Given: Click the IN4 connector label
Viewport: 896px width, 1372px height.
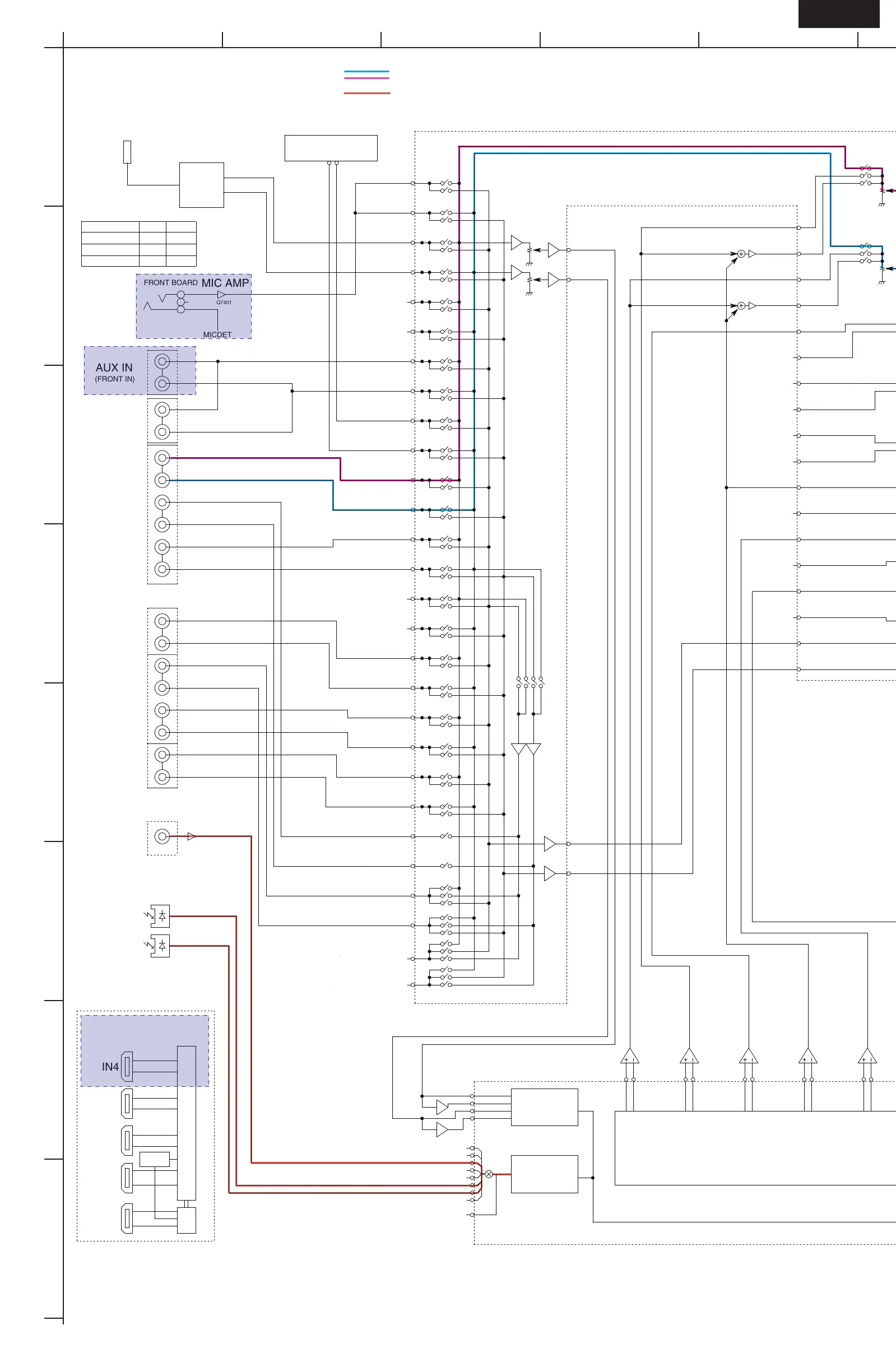Looking at the screenshot, I should pyautogui.click(x=110, y=1067).
